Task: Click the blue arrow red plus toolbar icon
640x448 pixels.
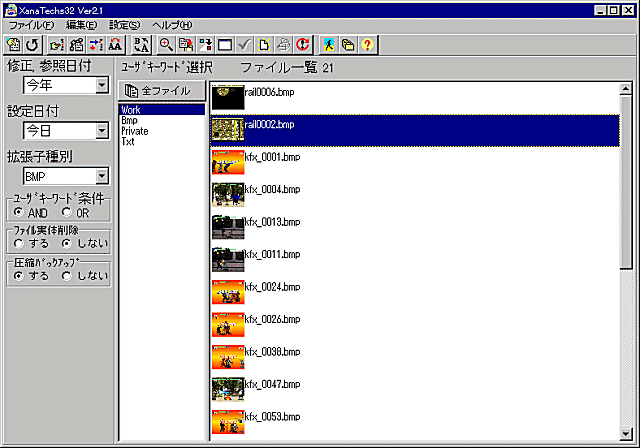Action: 96,44
